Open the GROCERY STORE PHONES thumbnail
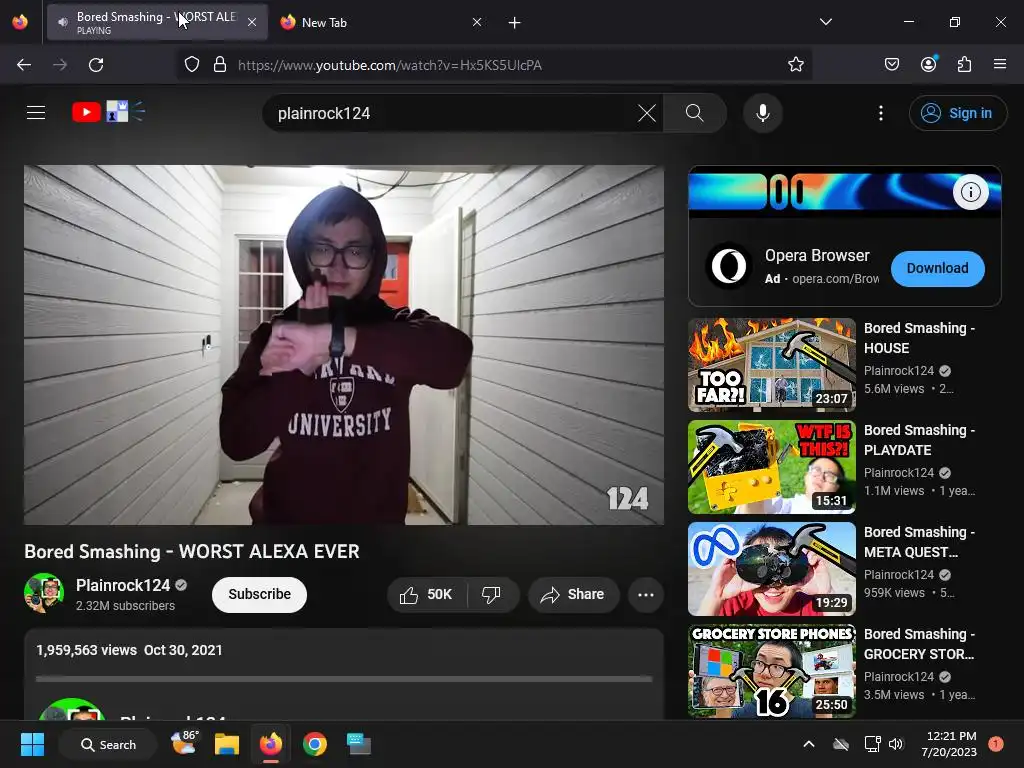 [x=771, y=671]
